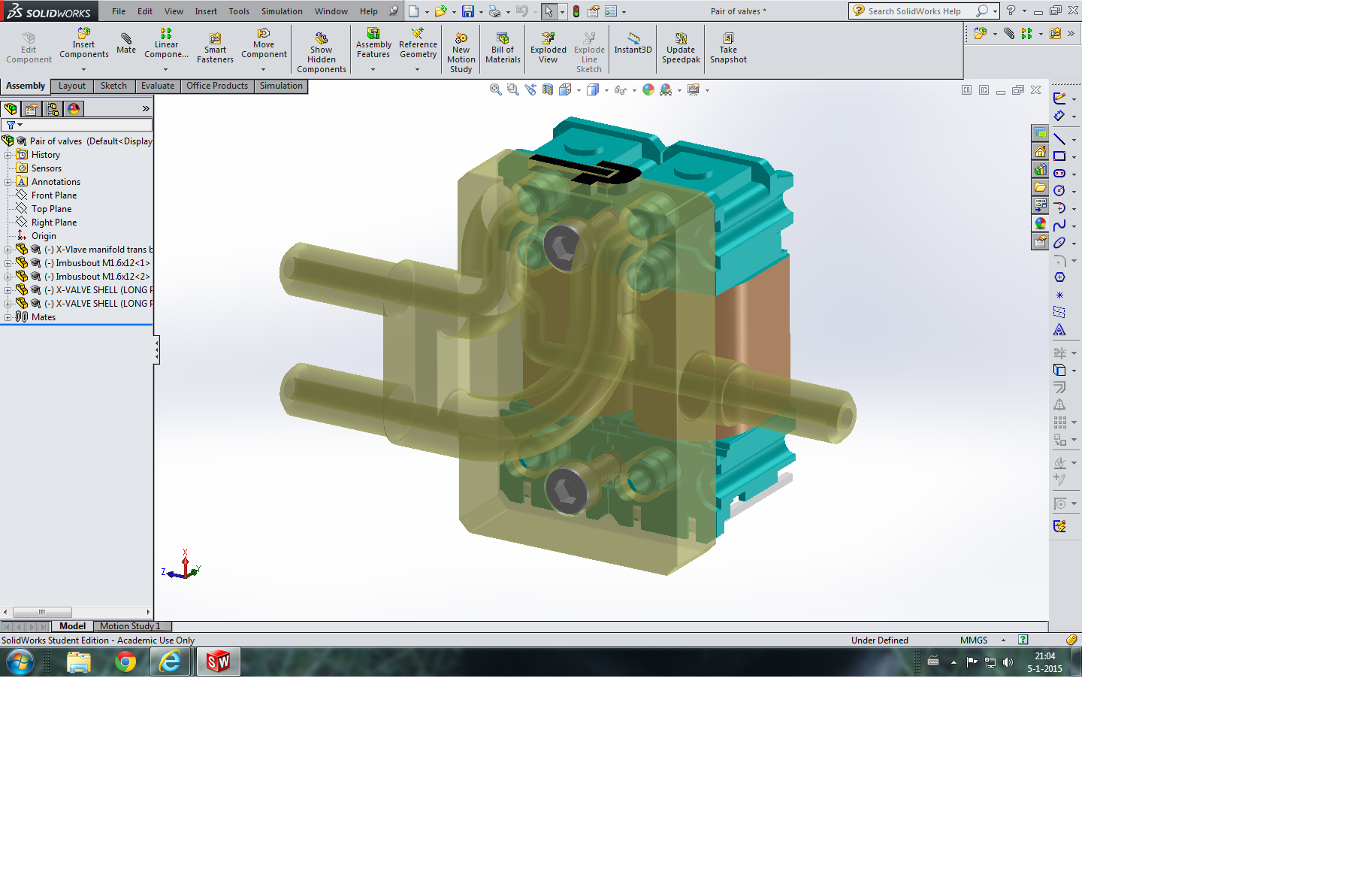Click the MMGS unit system button
1372x869 pixels.
tap(974, 640)
